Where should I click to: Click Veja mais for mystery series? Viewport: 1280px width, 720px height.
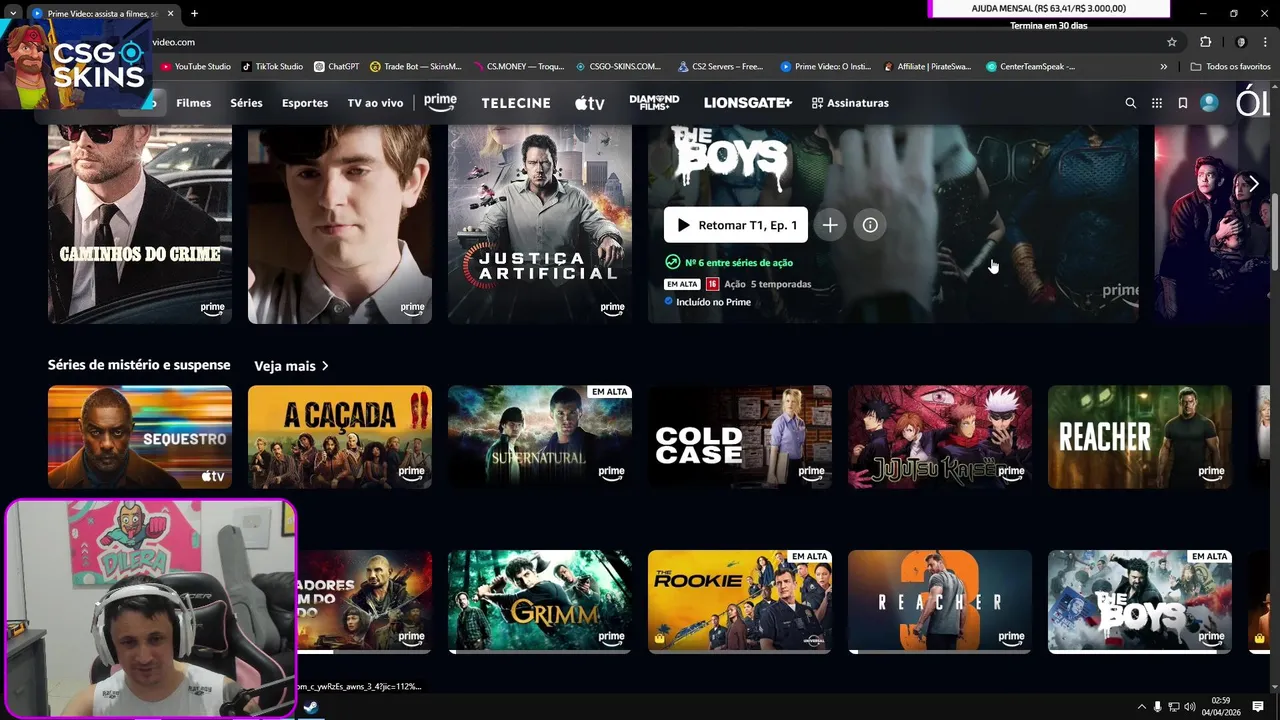pyautogui.click(x=291, y=366)
